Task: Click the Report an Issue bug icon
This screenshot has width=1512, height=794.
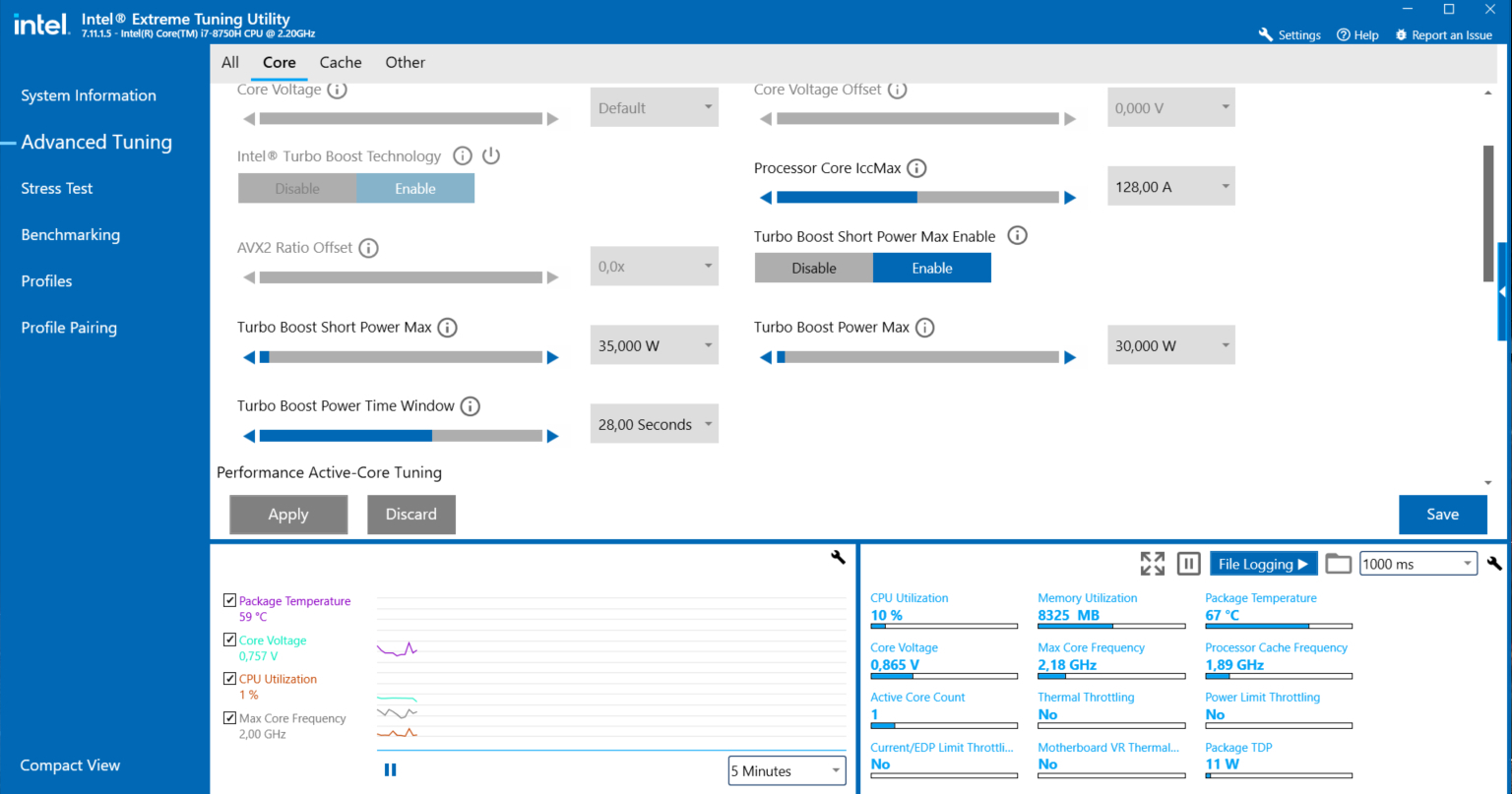Action: (1402, 35)
